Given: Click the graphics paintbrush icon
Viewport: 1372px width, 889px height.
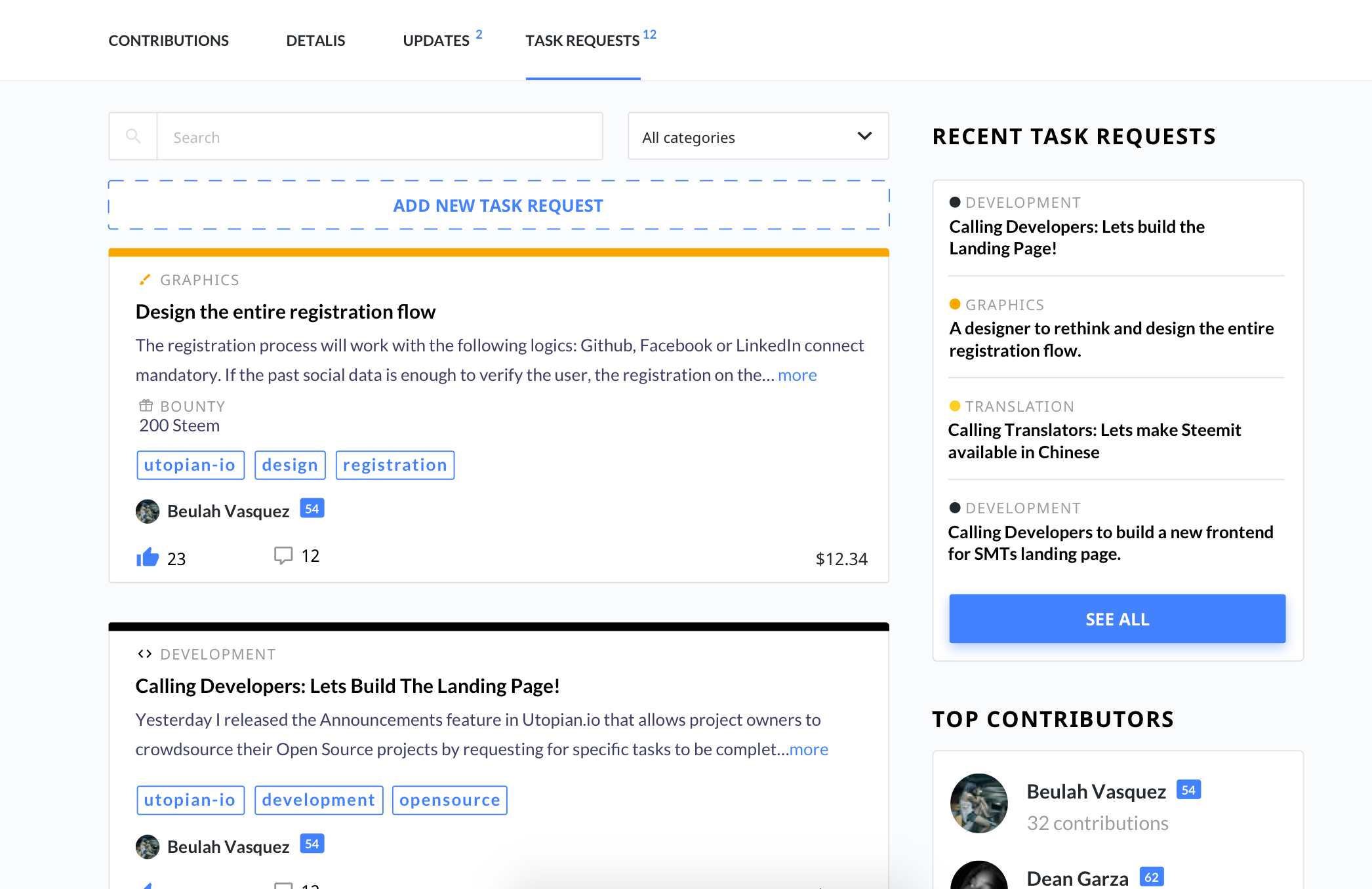Looking at the screenshot, I should [x=145, y=280].
